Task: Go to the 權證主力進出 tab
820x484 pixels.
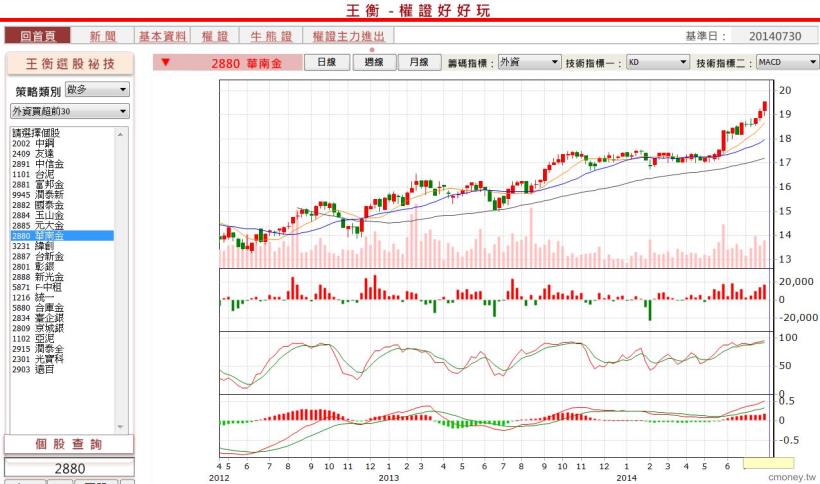Action: click(x=348, y=36)
